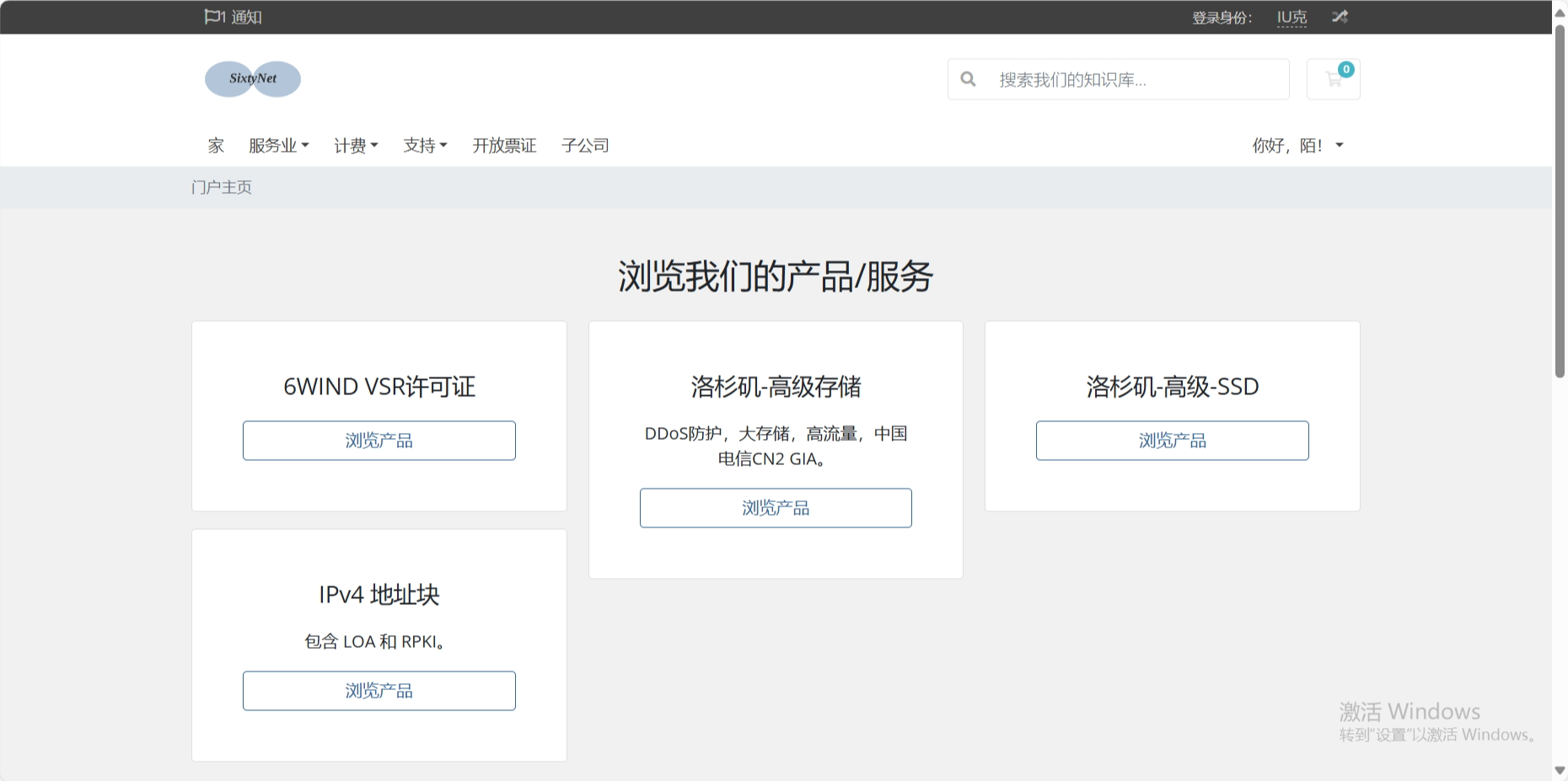Browse products under 洛杉矶-高级-SSD
The image size is (1568, 781).
pos(1172,440)
